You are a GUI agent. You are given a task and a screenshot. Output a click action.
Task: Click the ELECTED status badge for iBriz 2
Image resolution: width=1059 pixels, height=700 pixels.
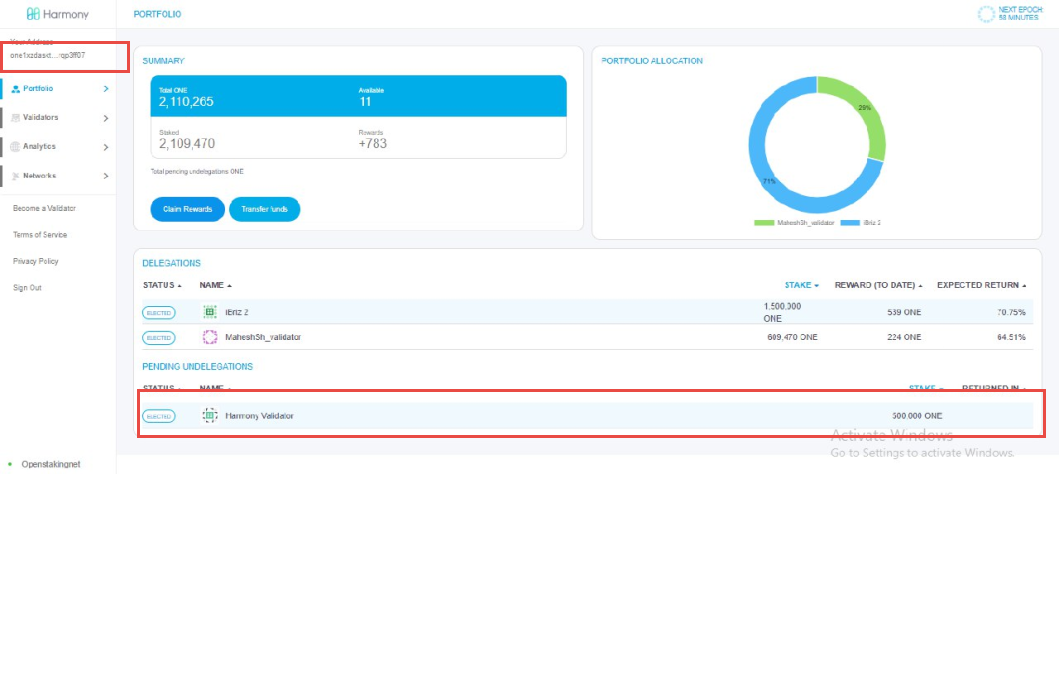pos(158,311)
